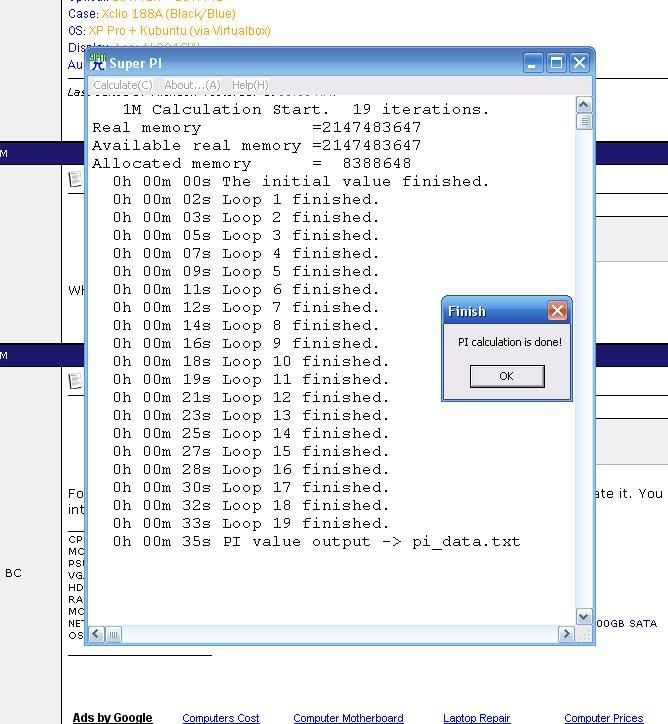
Task: Open the Help(H) menu
Action: click(250, 85)
